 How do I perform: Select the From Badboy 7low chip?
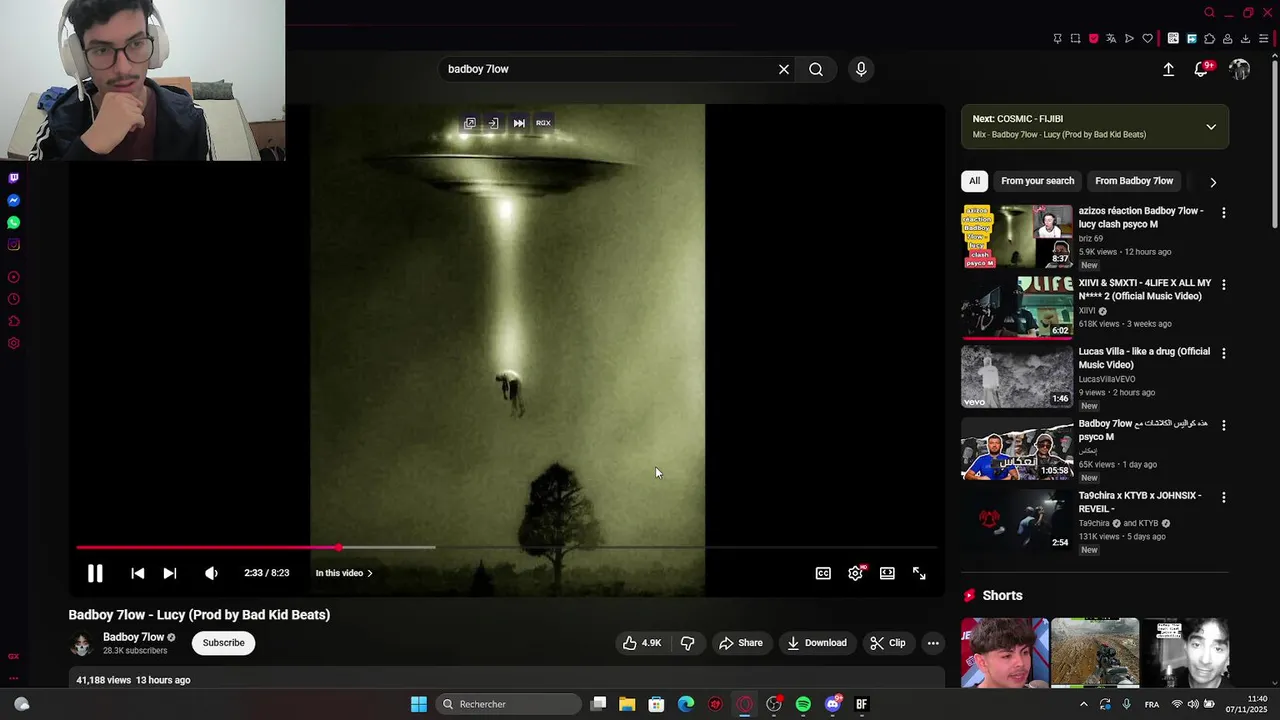[x=1134, y=181]
